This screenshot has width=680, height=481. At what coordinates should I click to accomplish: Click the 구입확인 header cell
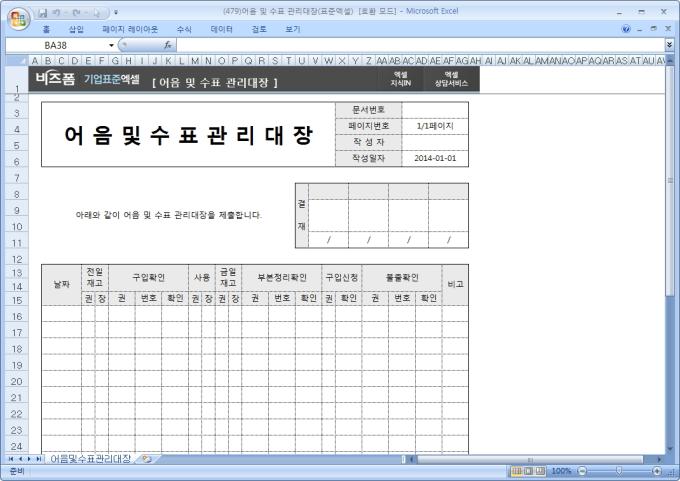148,278
